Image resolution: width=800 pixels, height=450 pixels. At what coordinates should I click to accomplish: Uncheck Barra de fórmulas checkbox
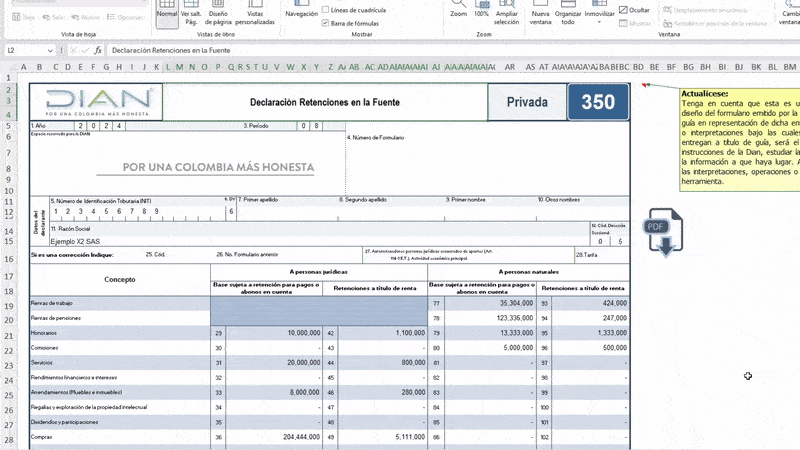[326, 22]
